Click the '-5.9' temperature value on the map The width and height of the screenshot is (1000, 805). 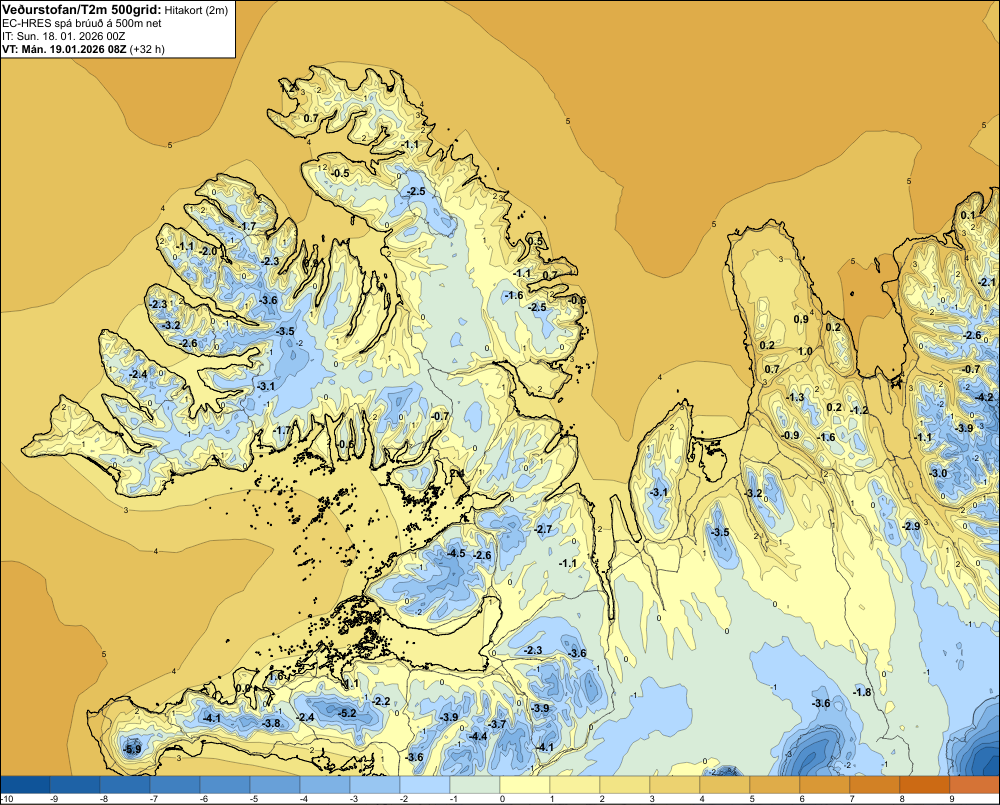(x=132, y=750)
